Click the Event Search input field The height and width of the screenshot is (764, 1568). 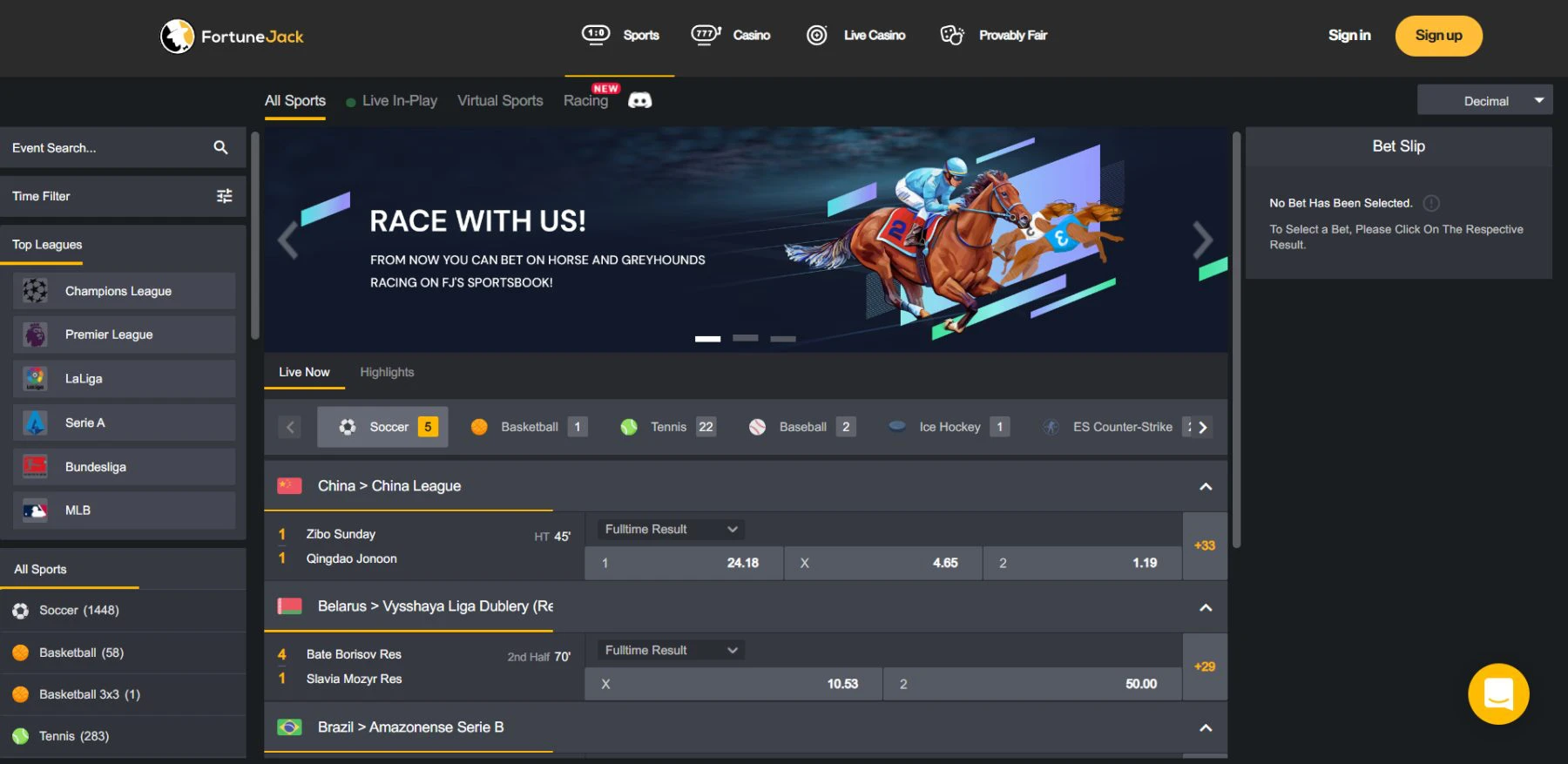coord(123,148)
